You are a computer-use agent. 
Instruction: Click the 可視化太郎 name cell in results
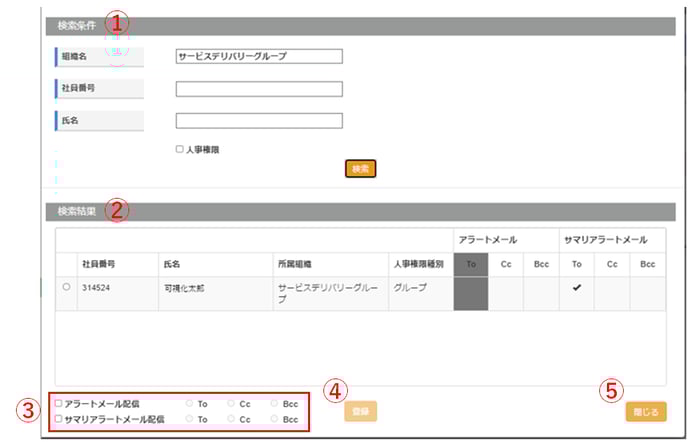(x=183, y=287)
